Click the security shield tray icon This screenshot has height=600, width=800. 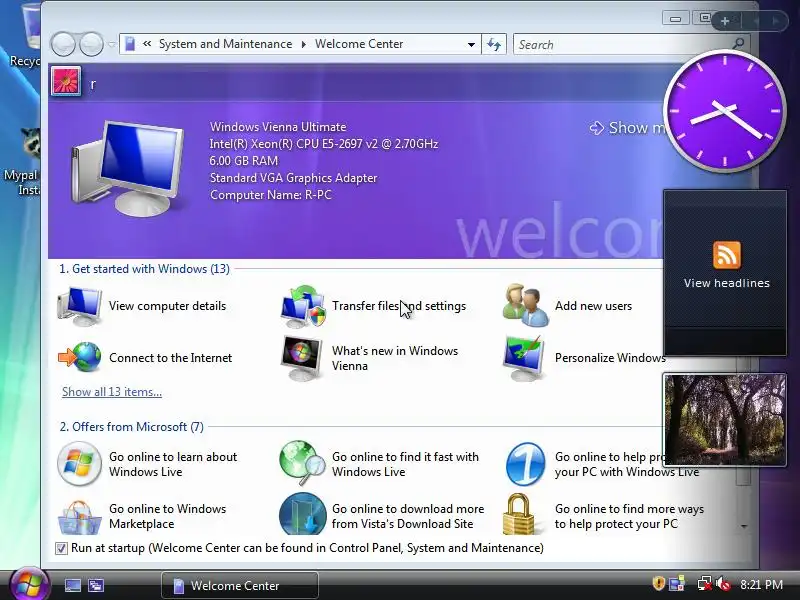pos(658,583)
